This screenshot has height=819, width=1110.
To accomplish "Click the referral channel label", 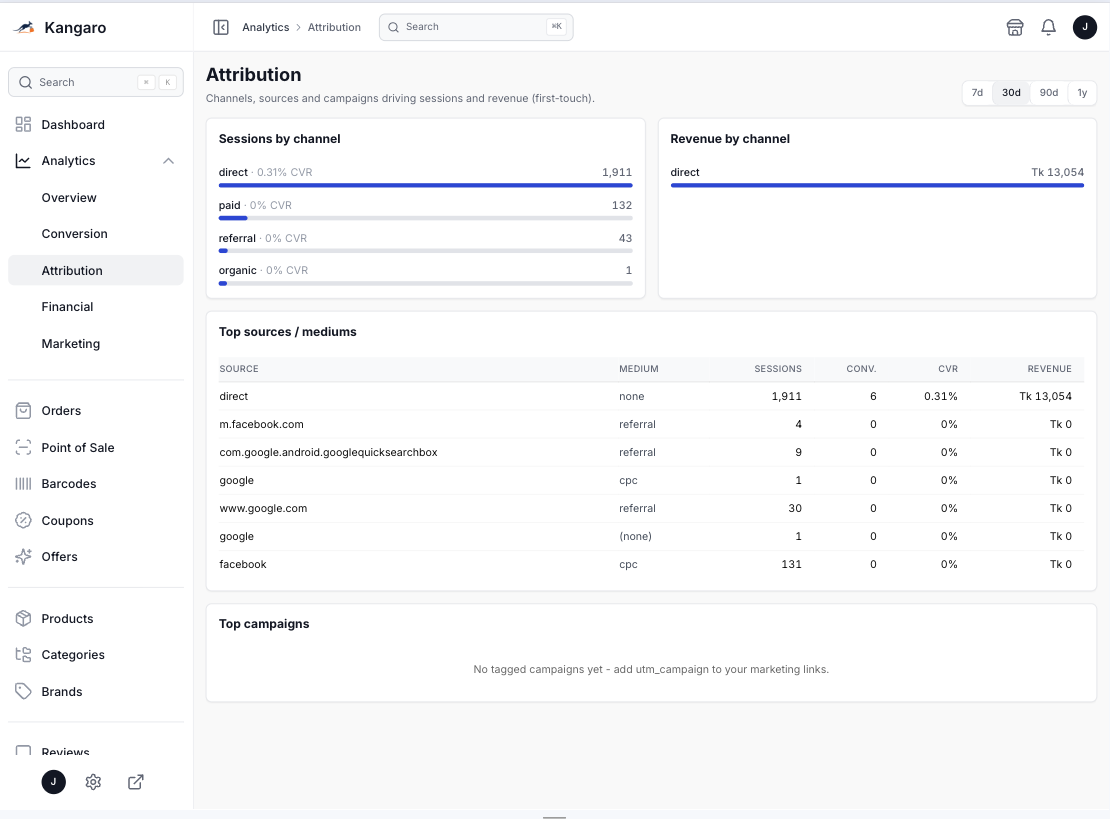I will pyautogui.click(x=237, y=238).
